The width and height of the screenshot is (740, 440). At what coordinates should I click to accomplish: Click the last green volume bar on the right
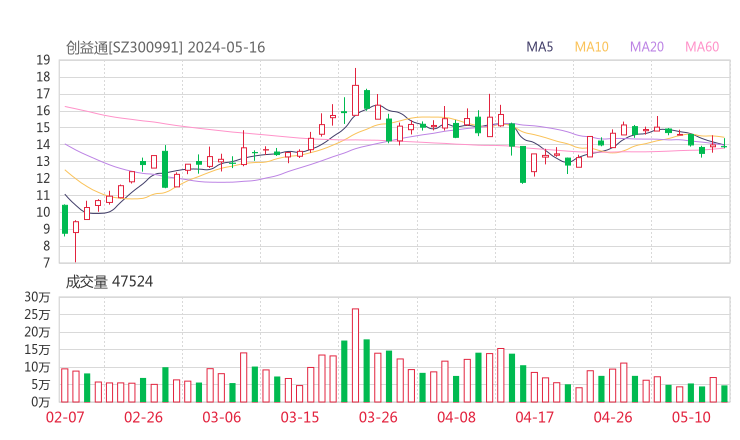[x=724, y=394]
